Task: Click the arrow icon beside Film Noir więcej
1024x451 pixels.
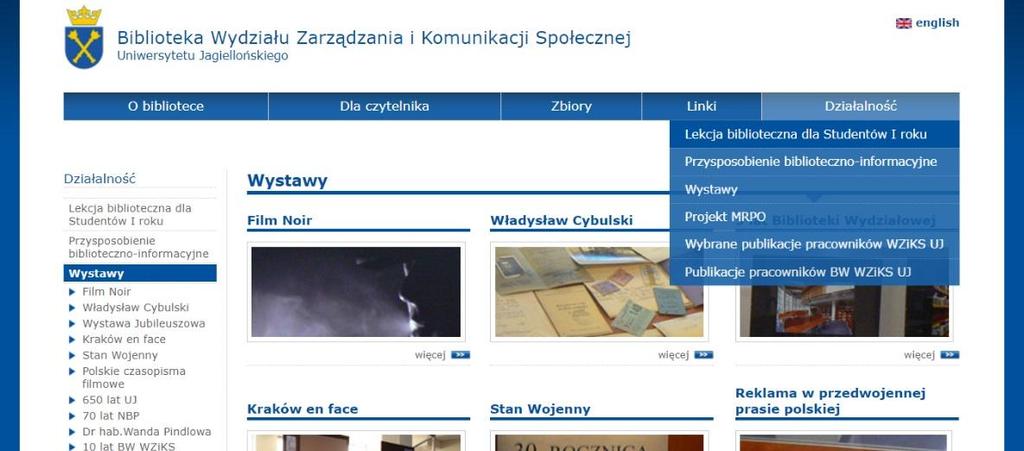Action: [x=460, y=355]
